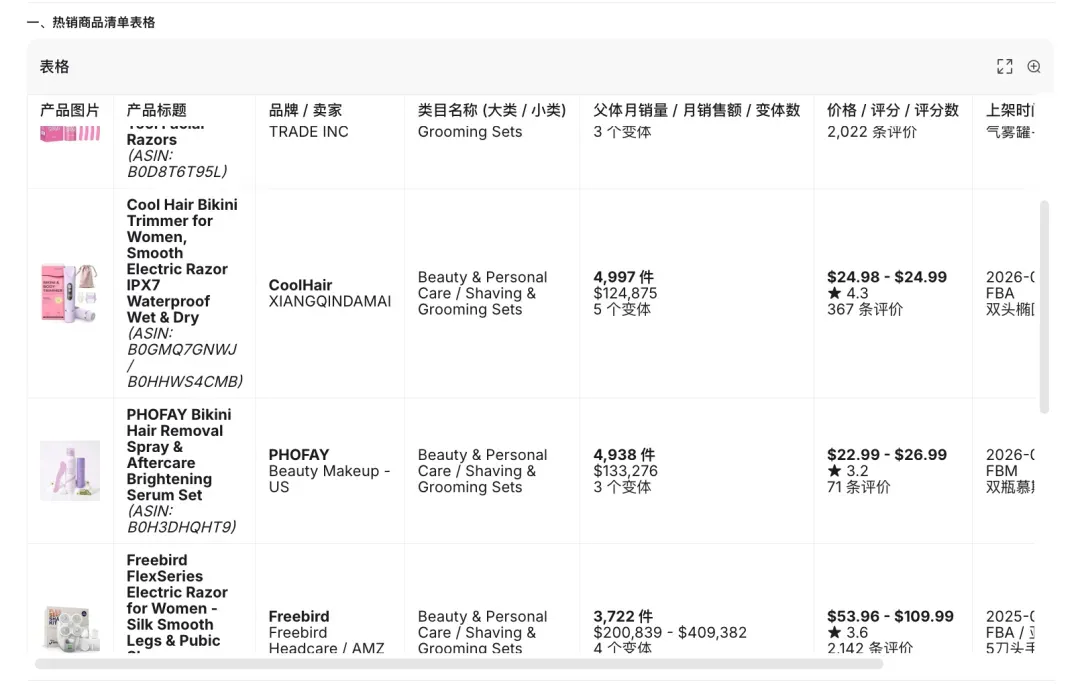The image size is (1080, 684).
Task: Select the 产品标题 column header
Action: point(156,110)
